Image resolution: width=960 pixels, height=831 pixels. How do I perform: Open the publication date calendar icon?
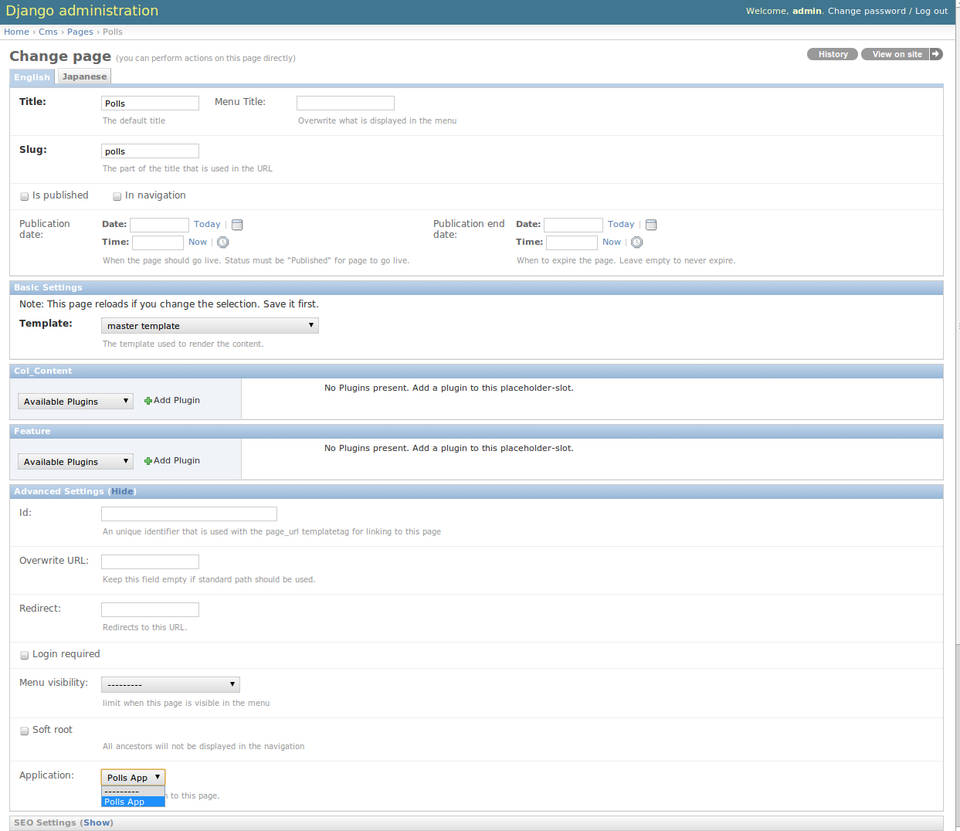(238, 225)
